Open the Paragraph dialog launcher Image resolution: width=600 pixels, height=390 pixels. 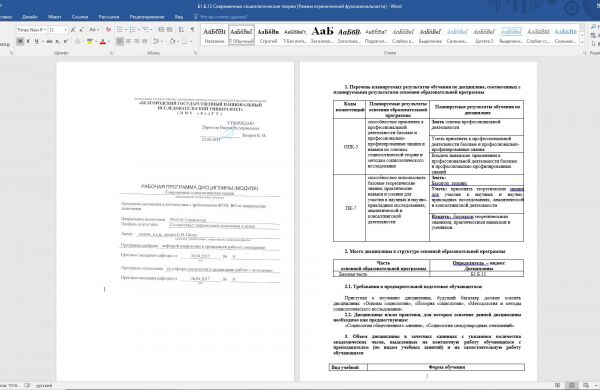tap(196, 53)
